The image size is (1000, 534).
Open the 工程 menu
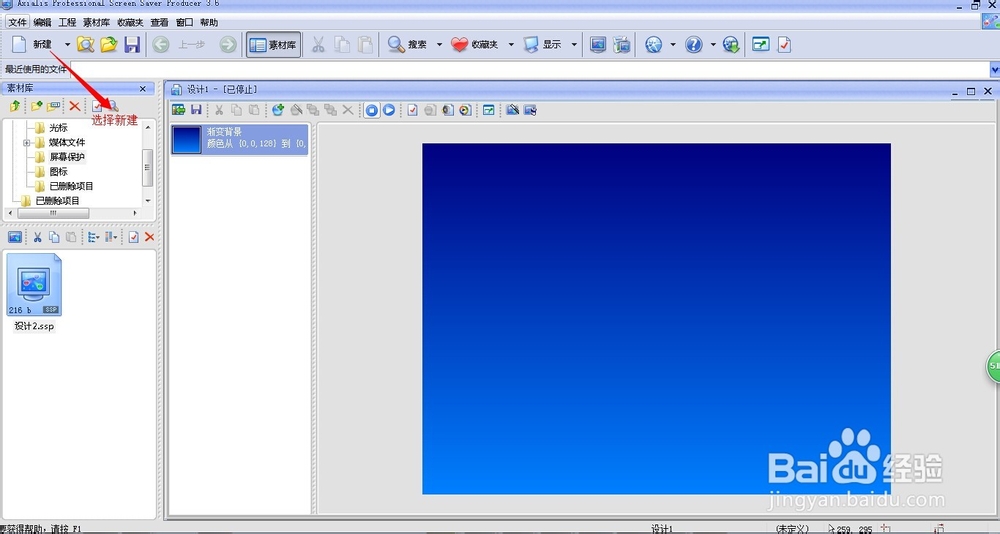tap(67, 22)
